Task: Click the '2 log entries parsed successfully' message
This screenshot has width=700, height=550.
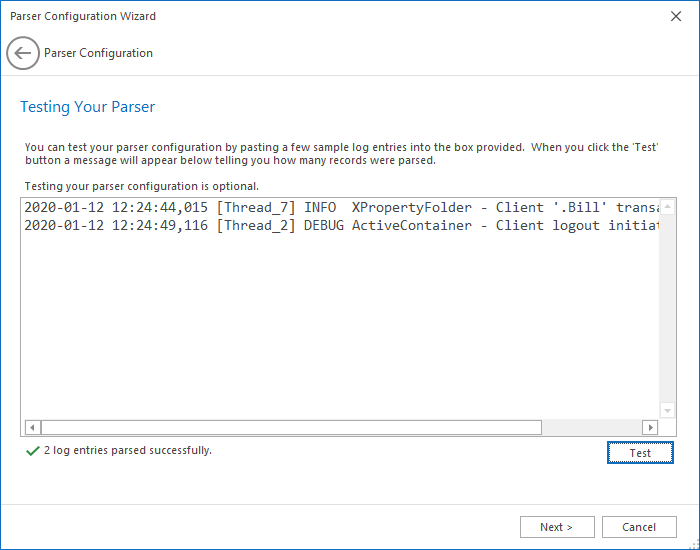Action: [x=128, y=451]
